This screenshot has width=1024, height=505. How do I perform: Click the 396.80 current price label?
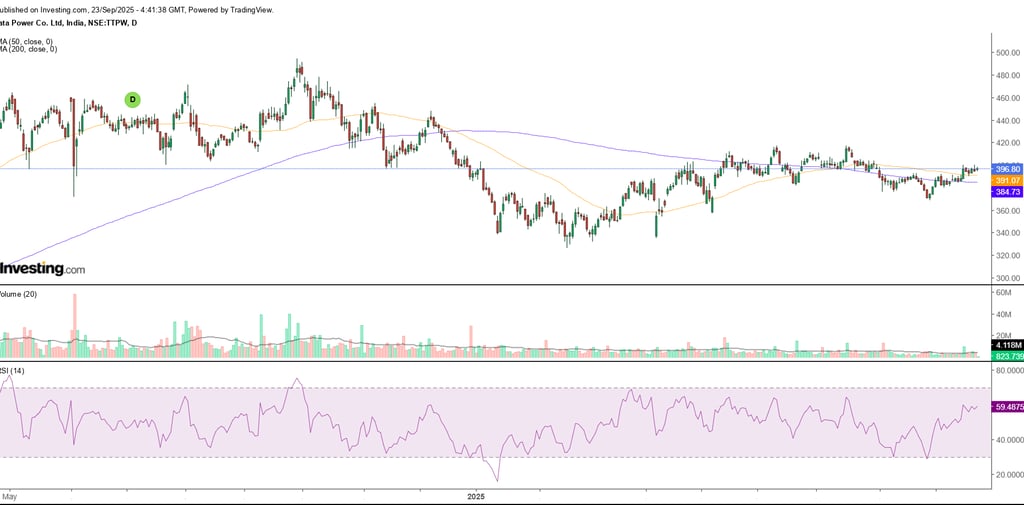click(x=1008, y=169)
